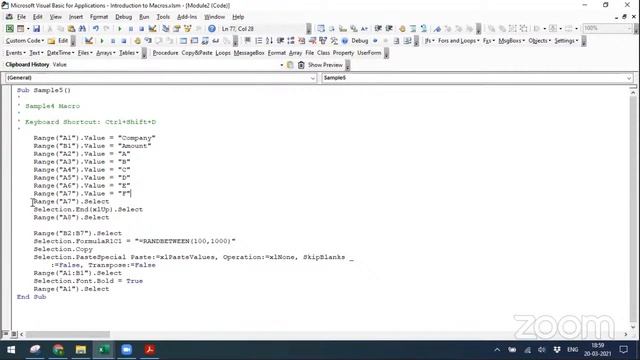Image resolution: width=640 pixels, height=360 pixels.
Task: Click the UserForm toolbar button
Action: pos(369,53)
